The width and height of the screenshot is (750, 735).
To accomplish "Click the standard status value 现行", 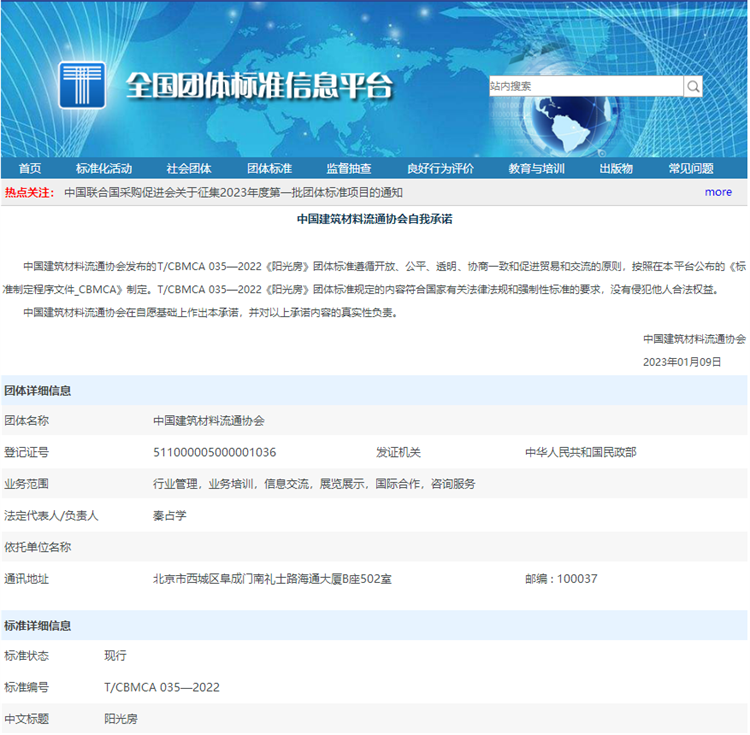I will pos(115,656).
